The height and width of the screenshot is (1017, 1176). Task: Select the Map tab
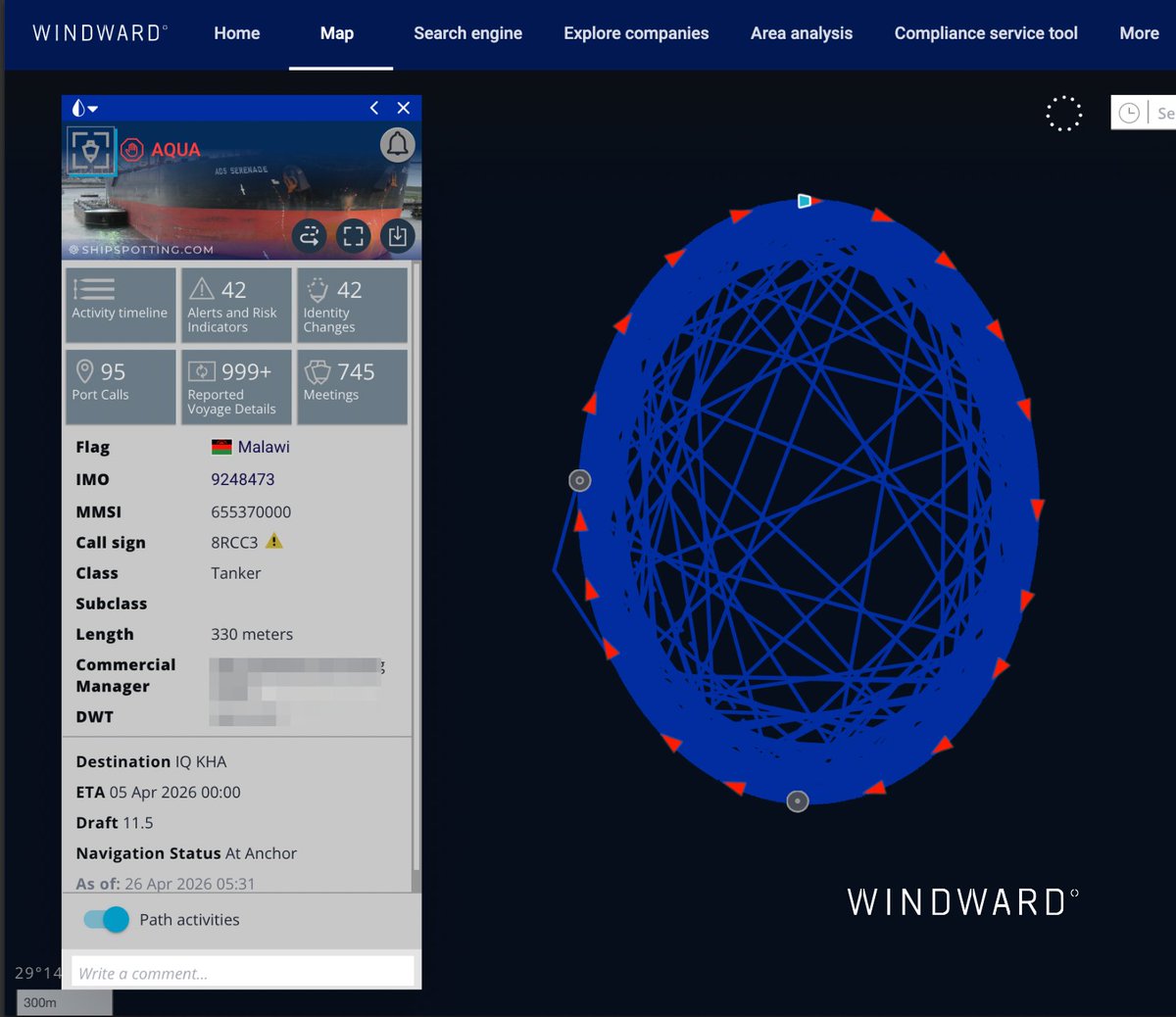click(x=337, y=33)
